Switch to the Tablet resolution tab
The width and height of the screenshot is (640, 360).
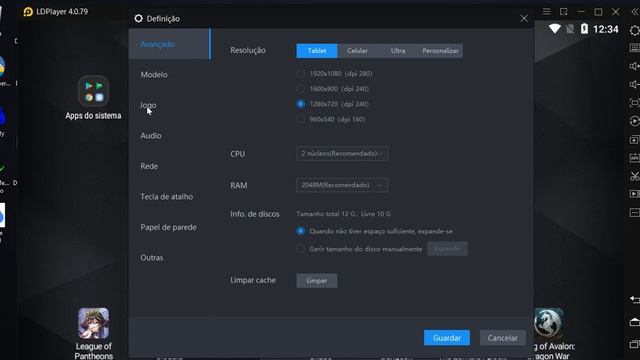317,51
